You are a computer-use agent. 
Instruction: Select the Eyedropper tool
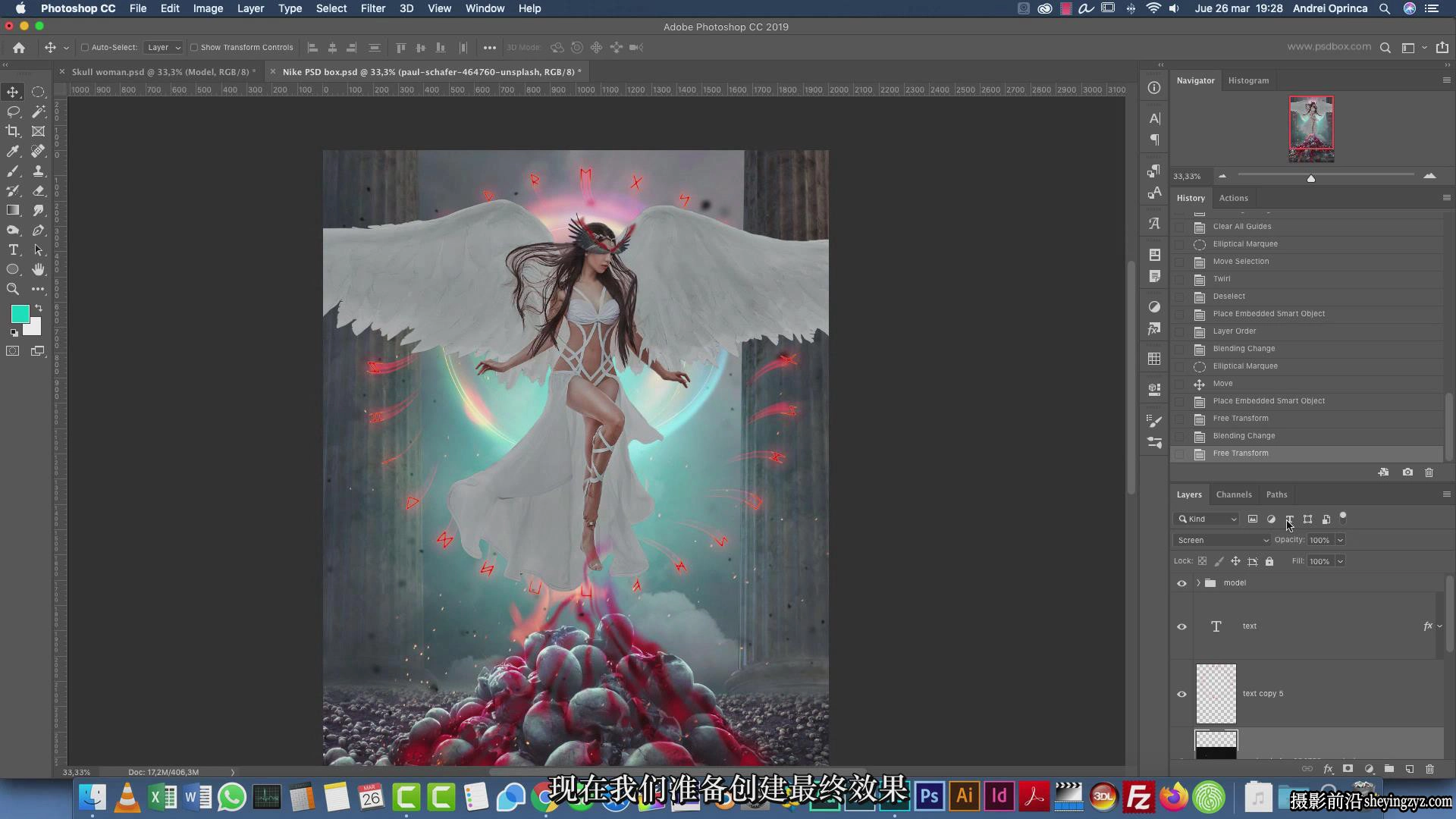[x=13, y=151]
